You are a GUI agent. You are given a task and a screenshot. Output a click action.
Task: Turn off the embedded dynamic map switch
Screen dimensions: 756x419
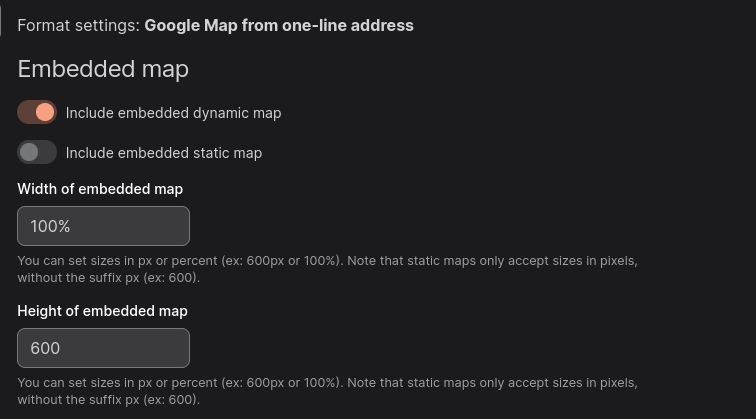click(36, 113)
